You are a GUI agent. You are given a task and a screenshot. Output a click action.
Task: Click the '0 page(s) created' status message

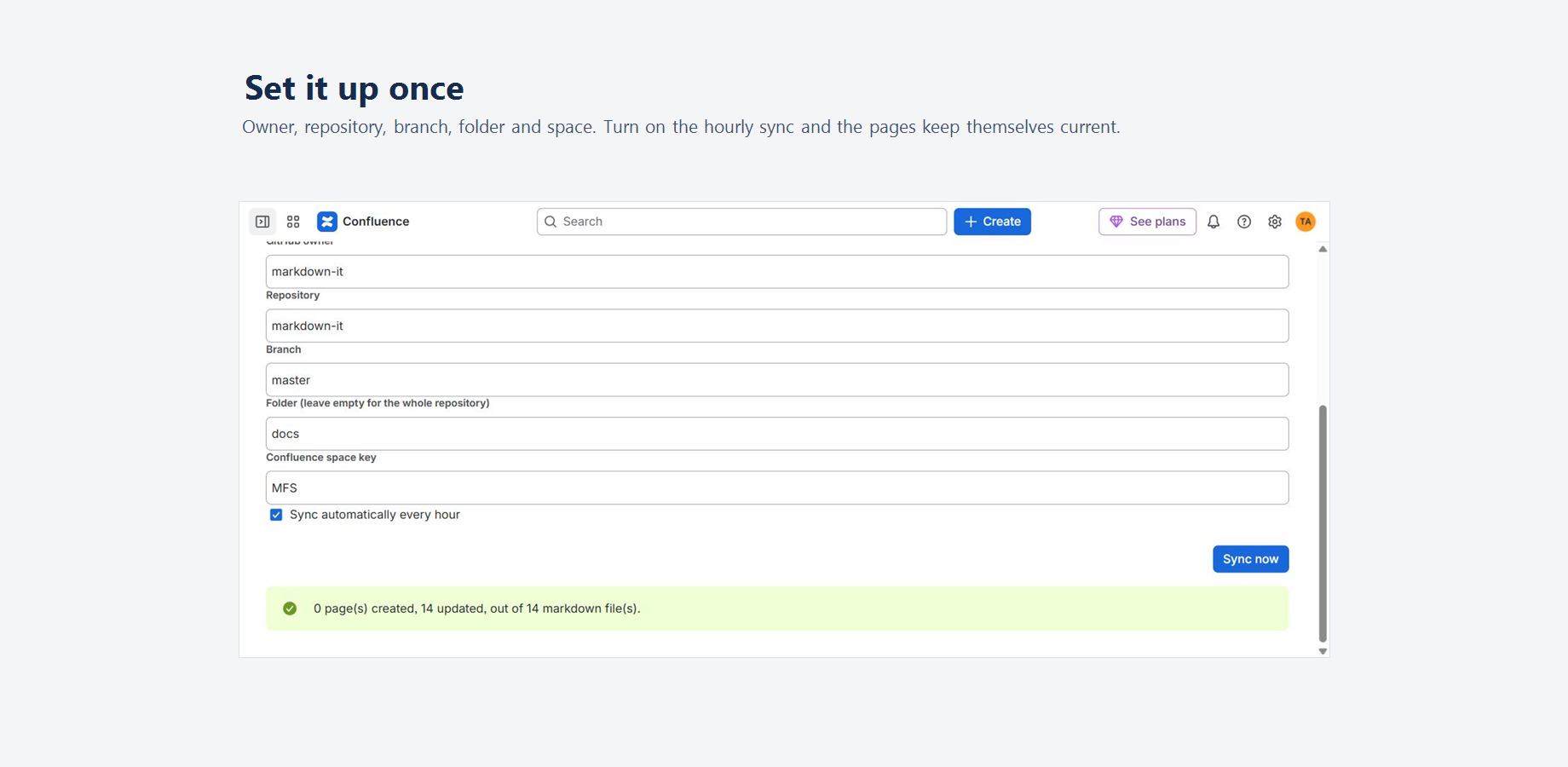477,608
